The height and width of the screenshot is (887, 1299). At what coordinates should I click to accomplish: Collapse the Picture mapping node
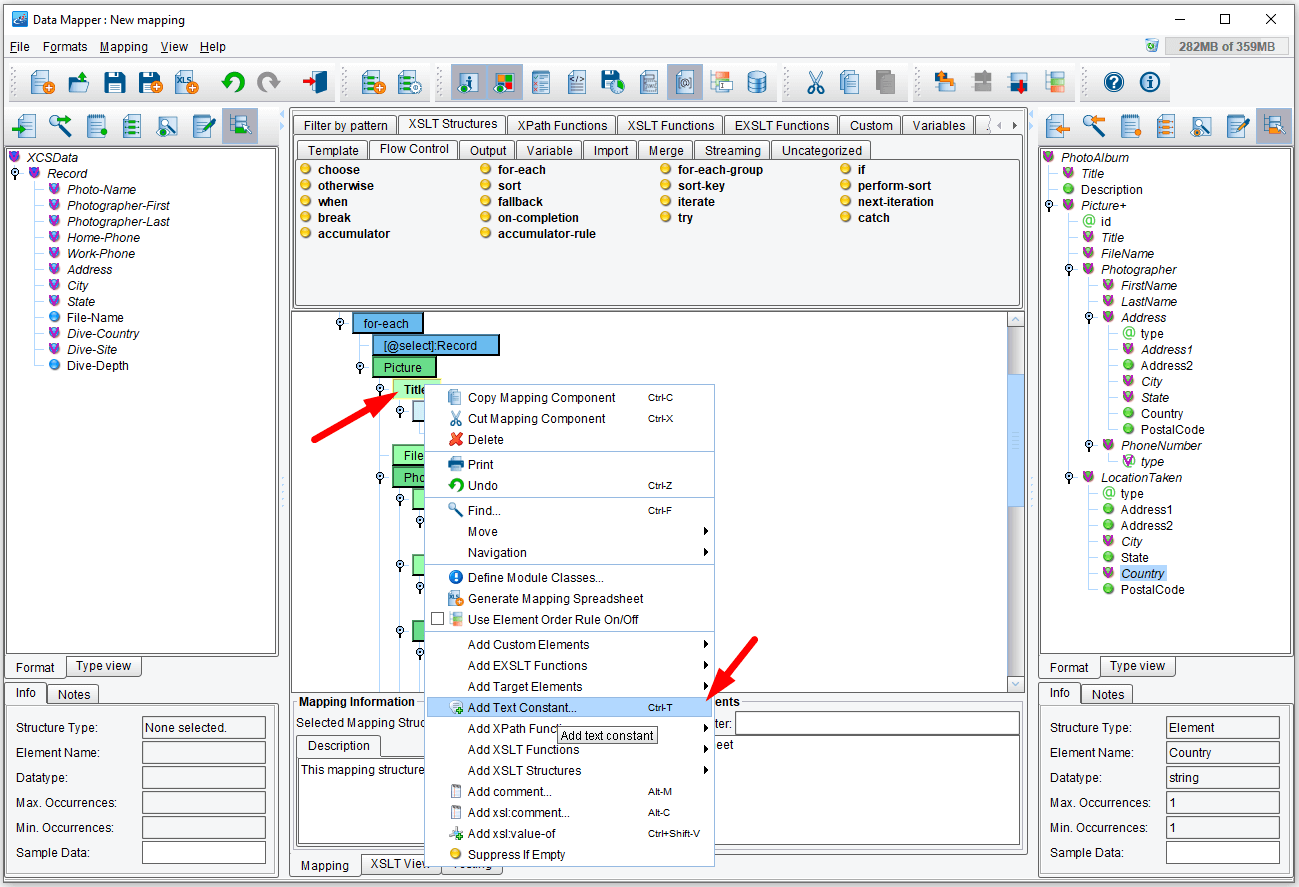[360, 368]
